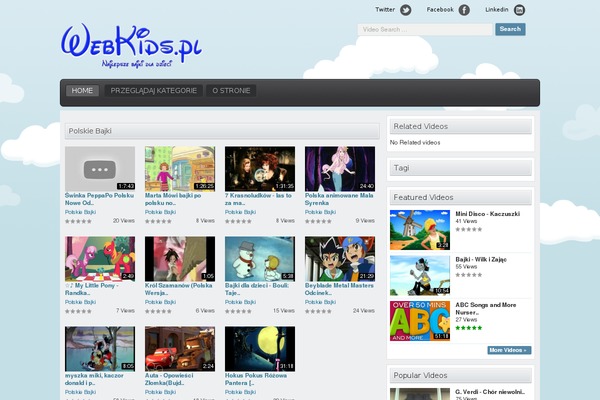Screen dimensions: 600x400
Task: Open Świnka Peppa video thumbnail
Action: [x=100, y=168]
